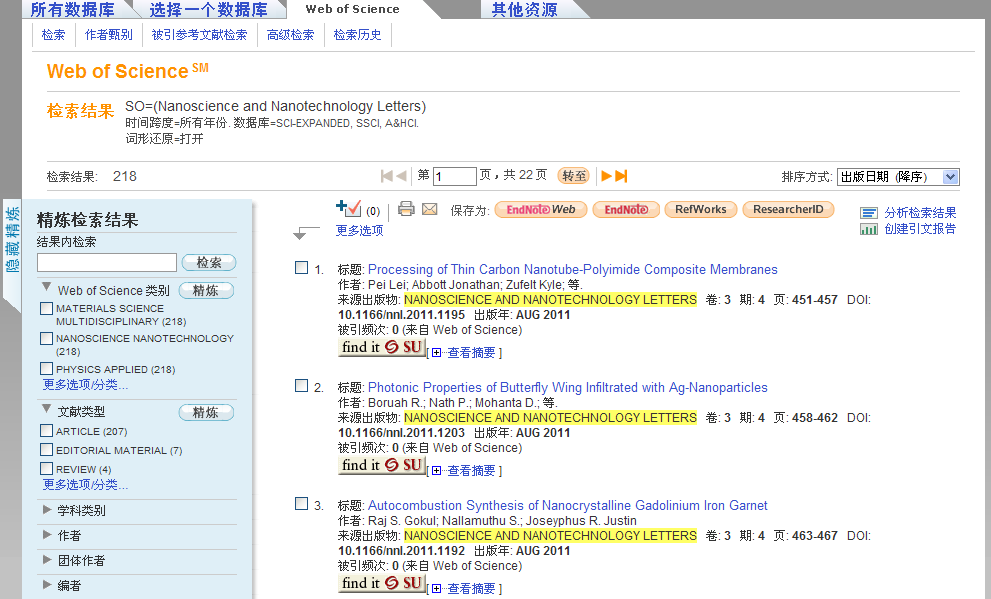991x599 pixels.
Task: Open analyze results list icon
Action: point(869,213)
